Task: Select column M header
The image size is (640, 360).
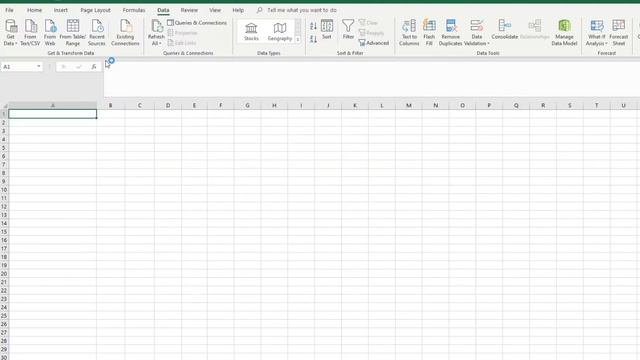Action: pos(409,105)
